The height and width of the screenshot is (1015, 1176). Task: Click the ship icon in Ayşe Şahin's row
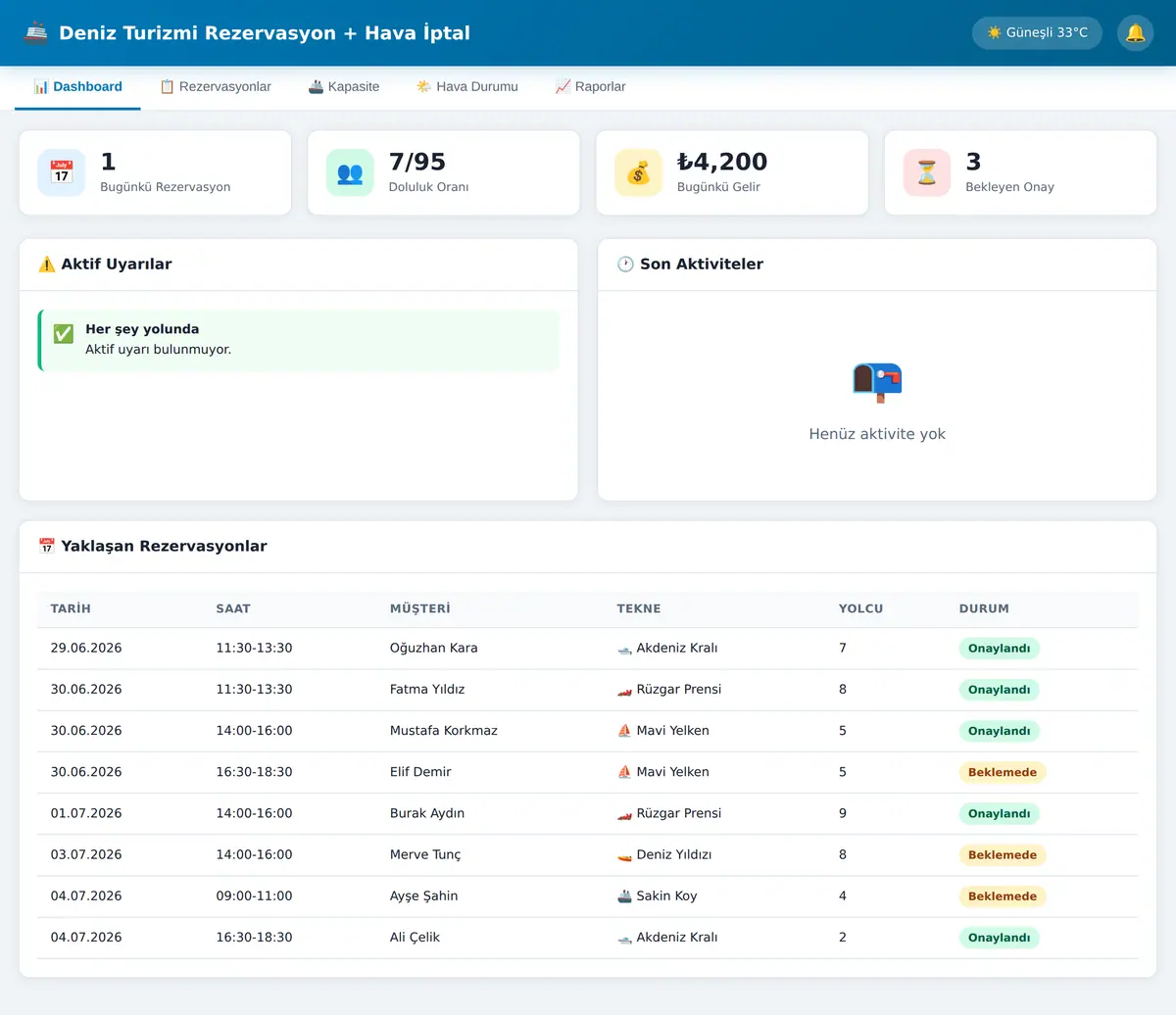[x=624, y=896]
